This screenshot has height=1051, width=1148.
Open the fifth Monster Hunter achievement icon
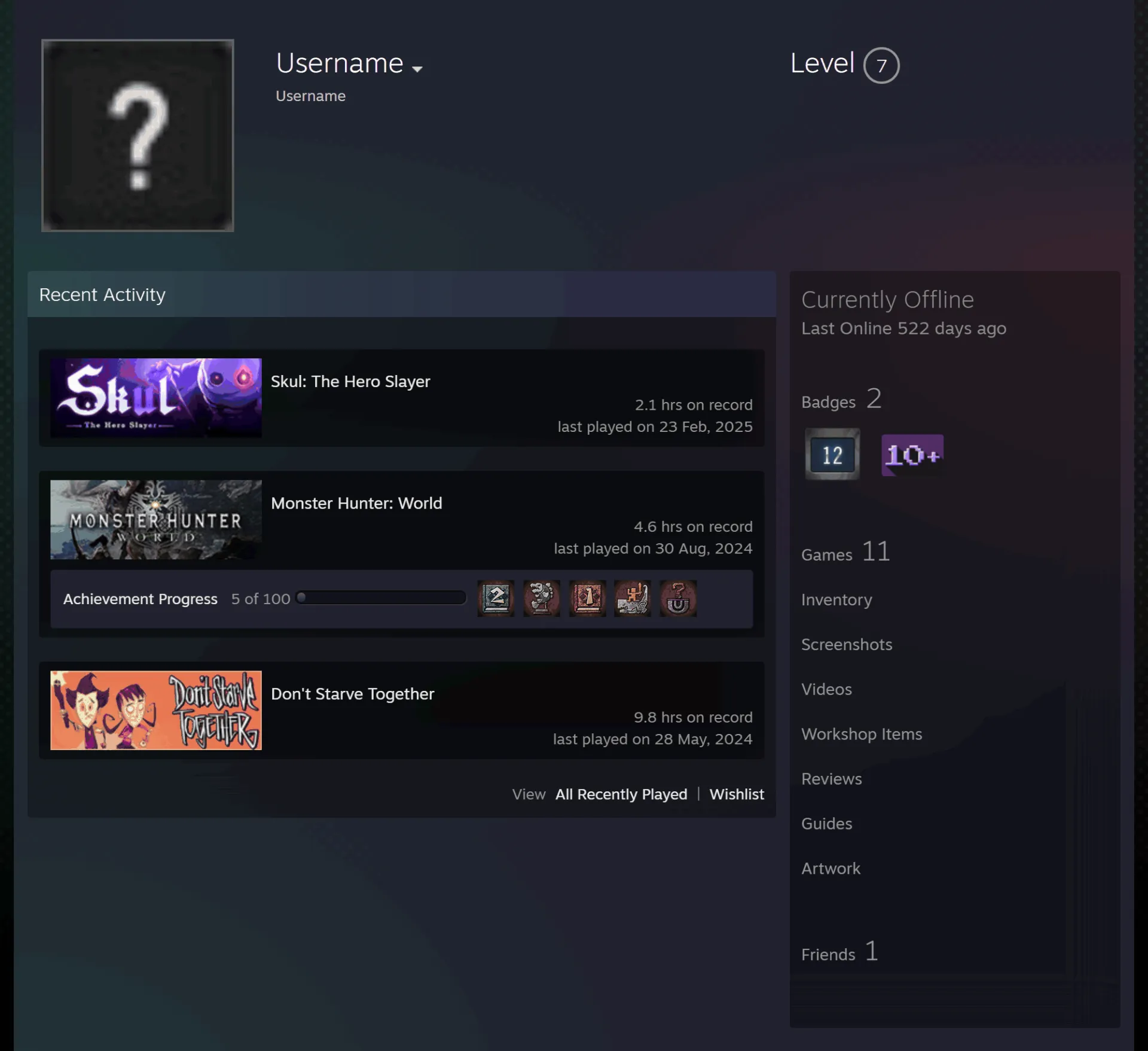click(678, 598)
